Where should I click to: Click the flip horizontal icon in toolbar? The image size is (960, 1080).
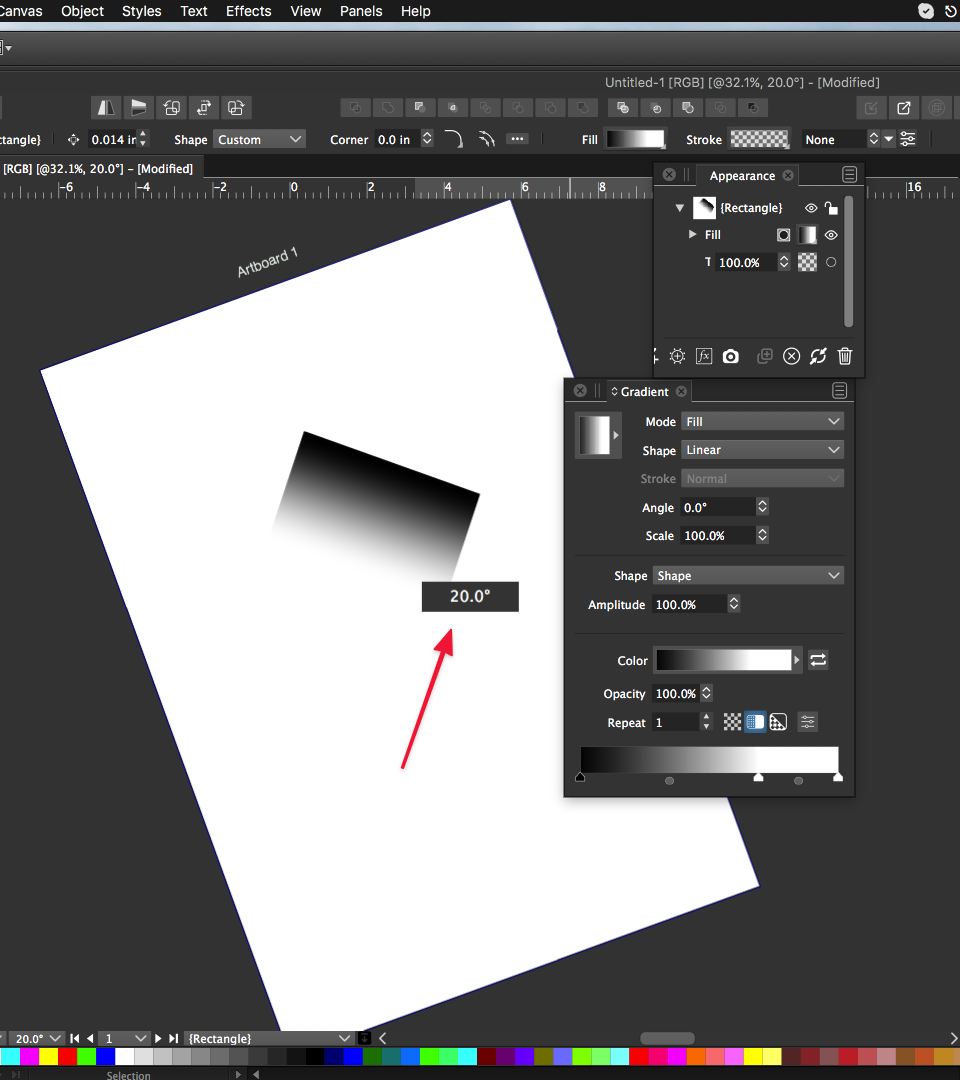click(107, 108)
